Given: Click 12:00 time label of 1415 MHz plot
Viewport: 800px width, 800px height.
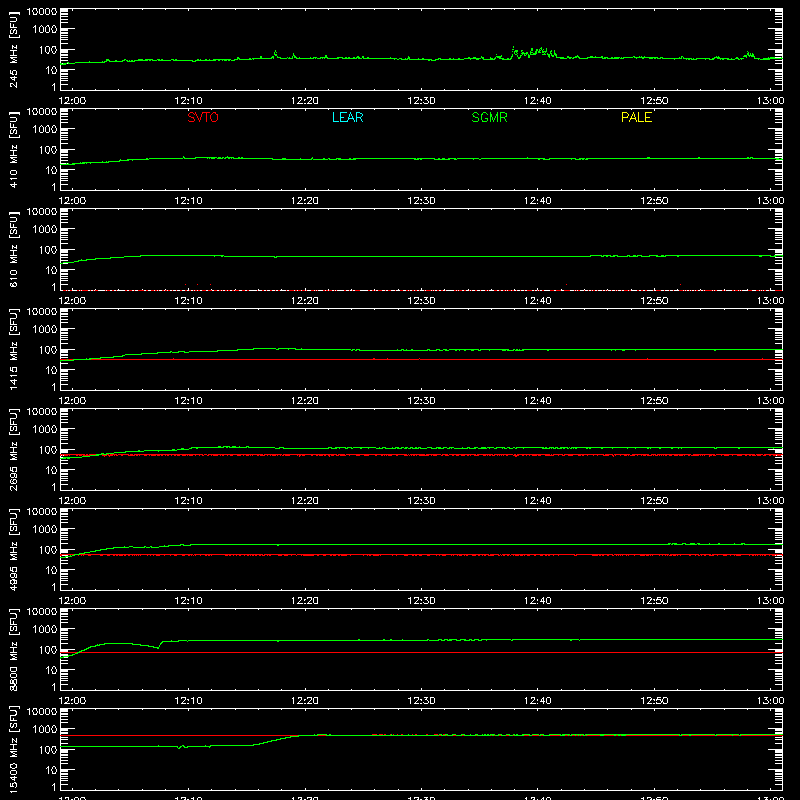Looking at the screenshot, I should click(x=72, y=401).
